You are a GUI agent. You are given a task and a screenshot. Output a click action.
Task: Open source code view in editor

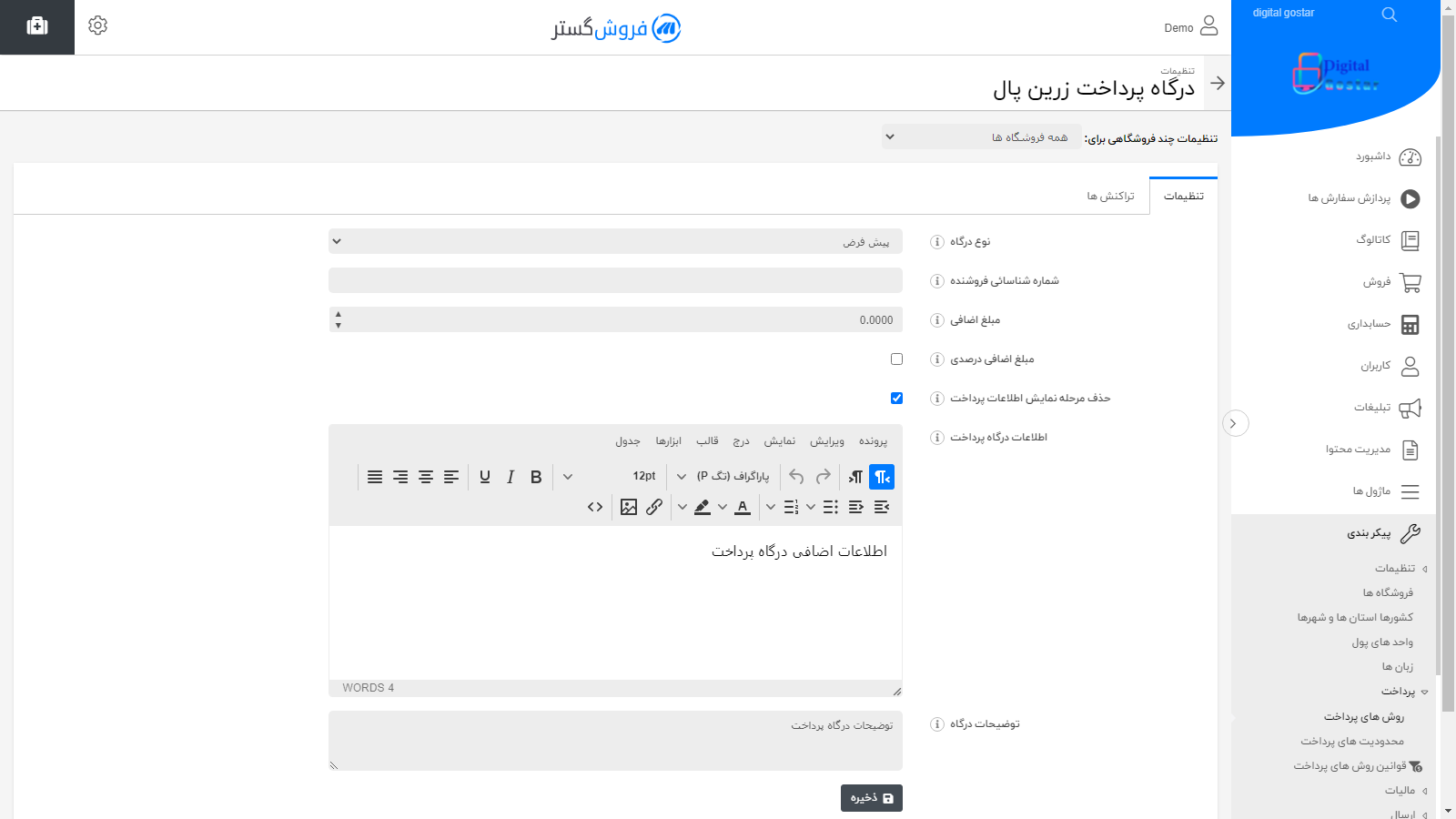click(595, 507)
